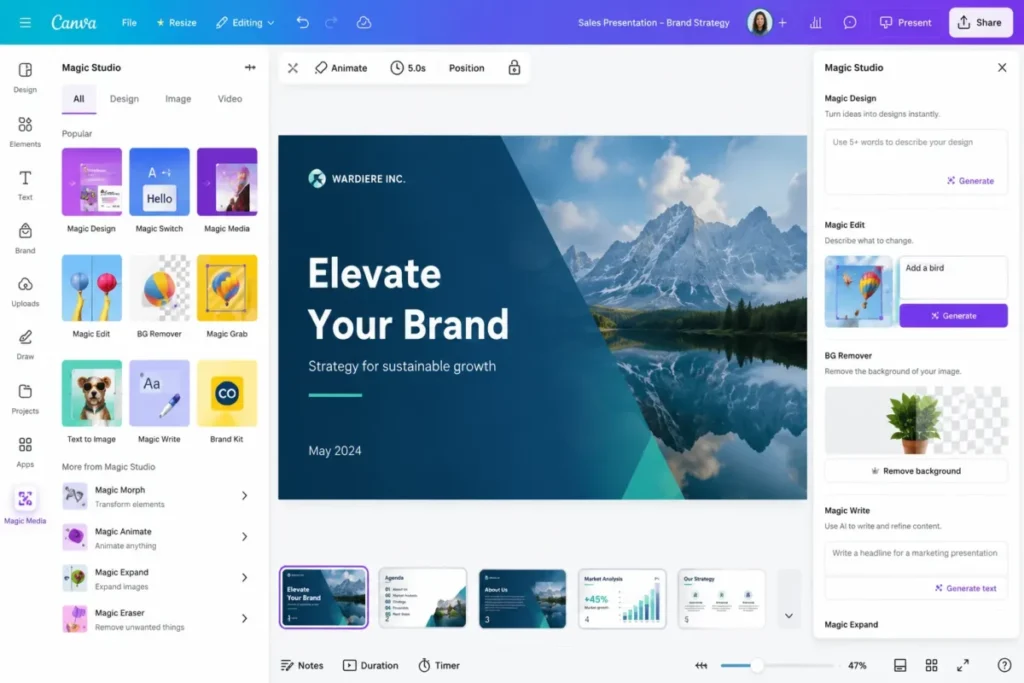The image size is (1024, 683).
Task: Select Magic Media in the sidebar
Action: tap(25, 507)
